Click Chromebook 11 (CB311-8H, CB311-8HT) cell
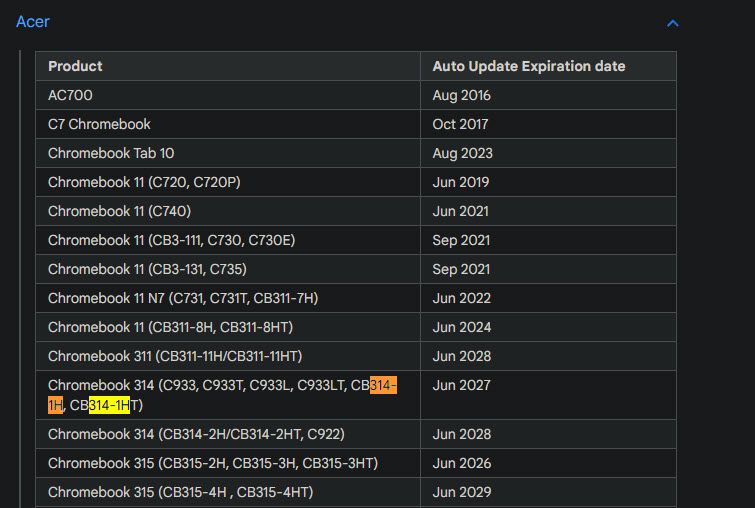755x508 pixels. point(170,327)
